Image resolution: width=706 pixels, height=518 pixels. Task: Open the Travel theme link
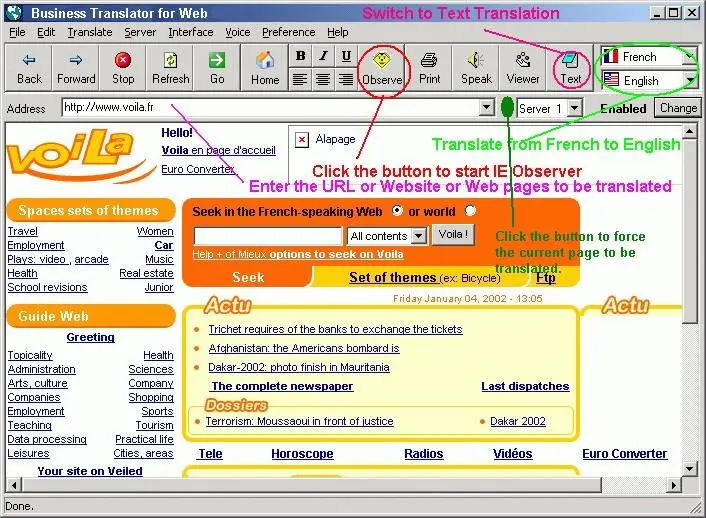pos(23,231)
